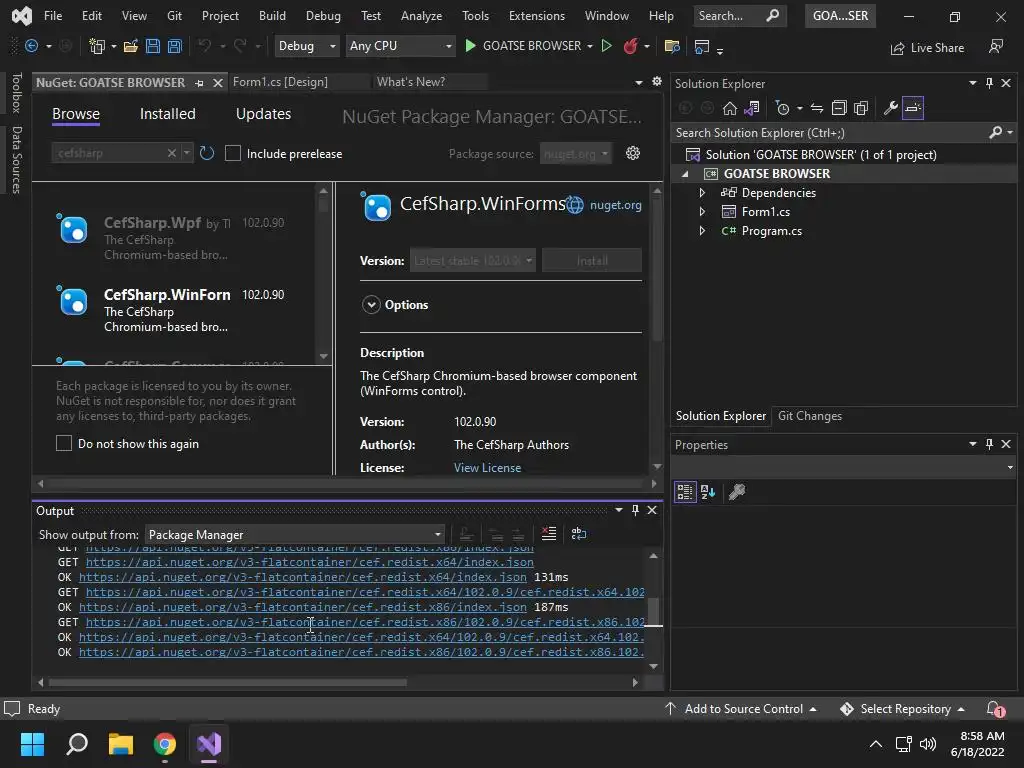Check Do not show this again

pos(63,443)
